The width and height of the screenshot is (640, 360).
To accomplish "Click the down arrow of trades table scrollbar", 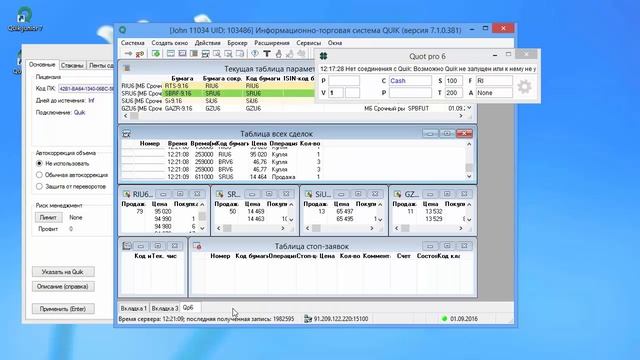I will tap(469, 176).
